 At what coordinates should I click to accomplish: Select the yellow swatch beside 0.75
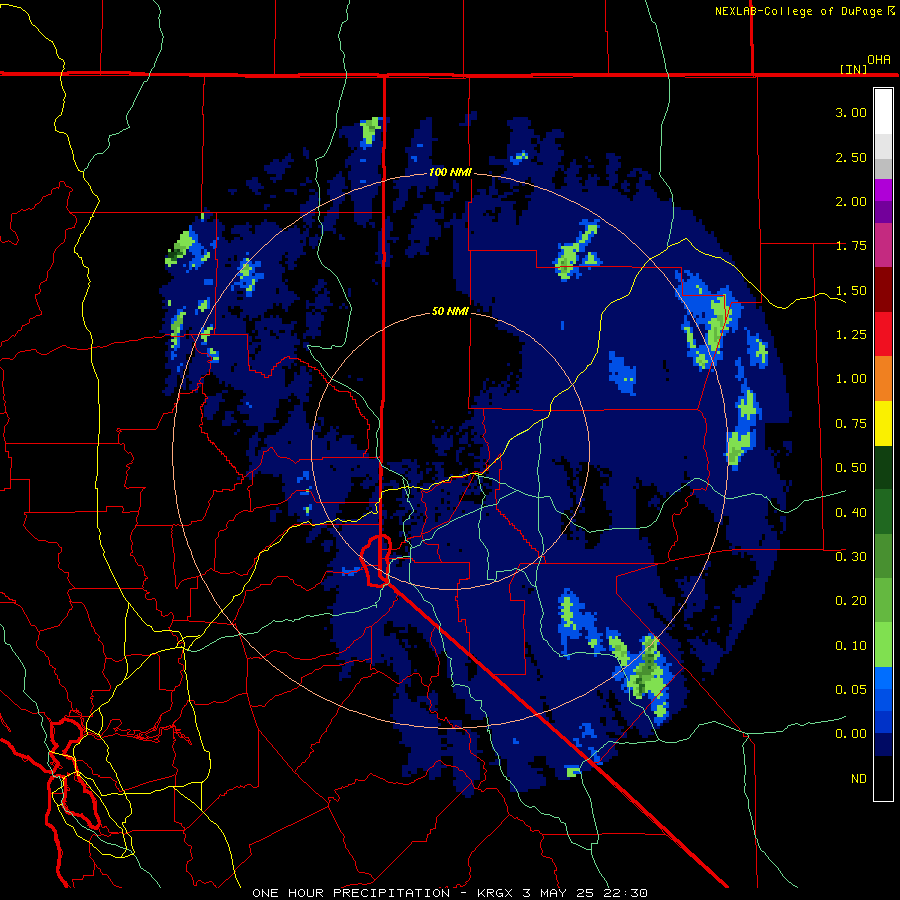coord(883,424)
